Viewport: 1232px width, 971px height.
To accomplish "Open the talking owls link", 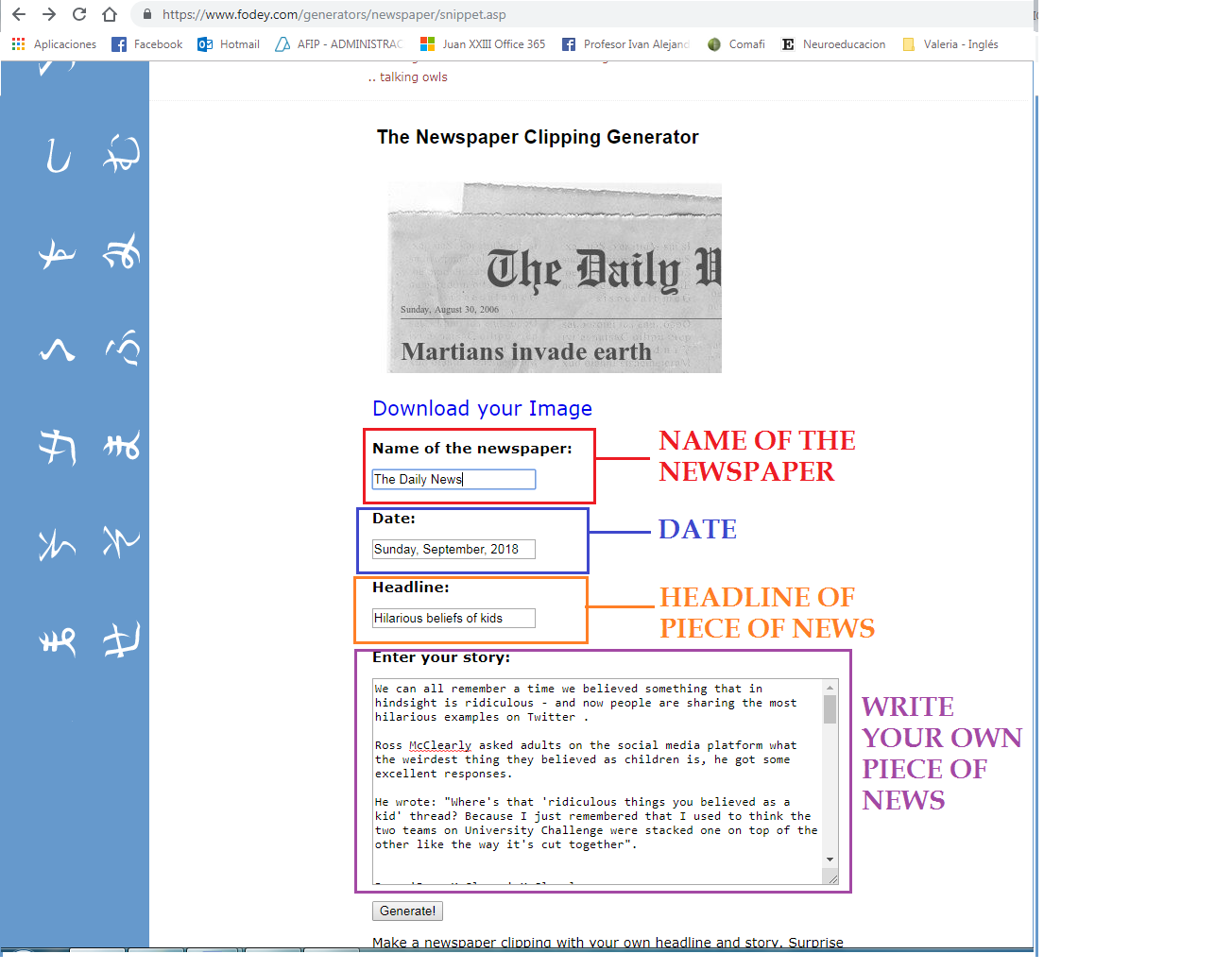I will click(415, 77).
